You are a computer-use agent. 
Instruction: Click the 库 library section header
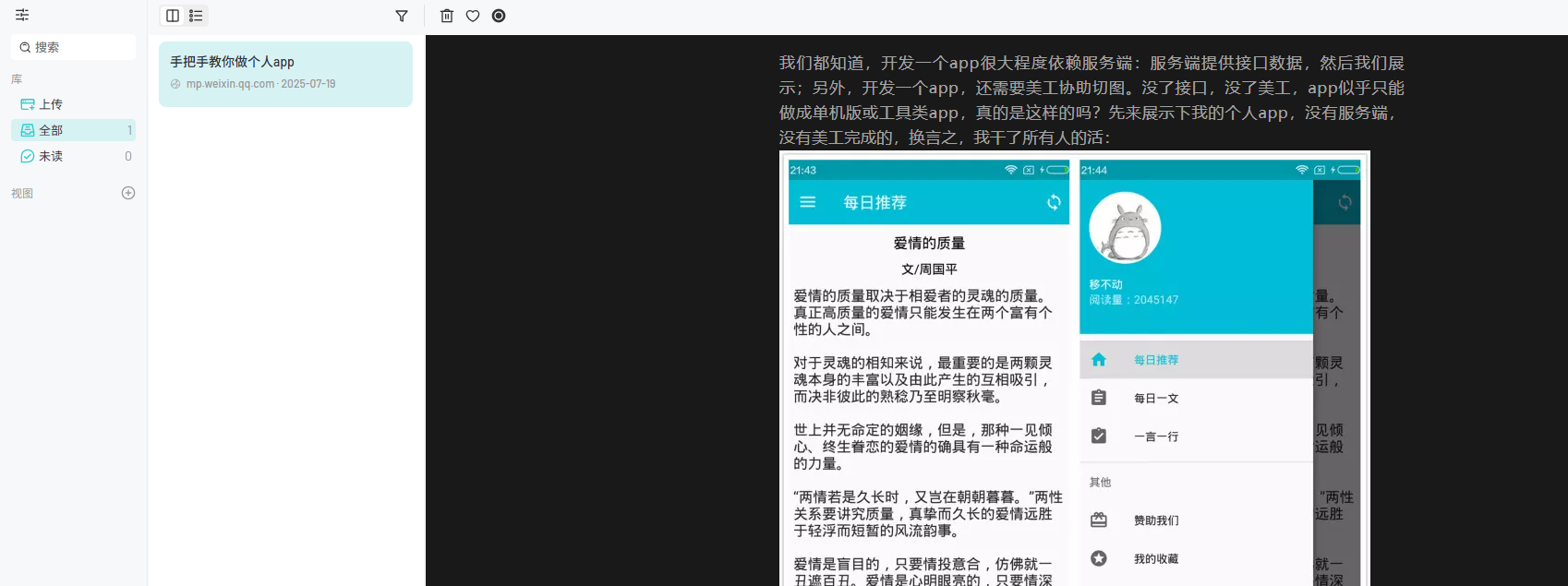(17, 79)
